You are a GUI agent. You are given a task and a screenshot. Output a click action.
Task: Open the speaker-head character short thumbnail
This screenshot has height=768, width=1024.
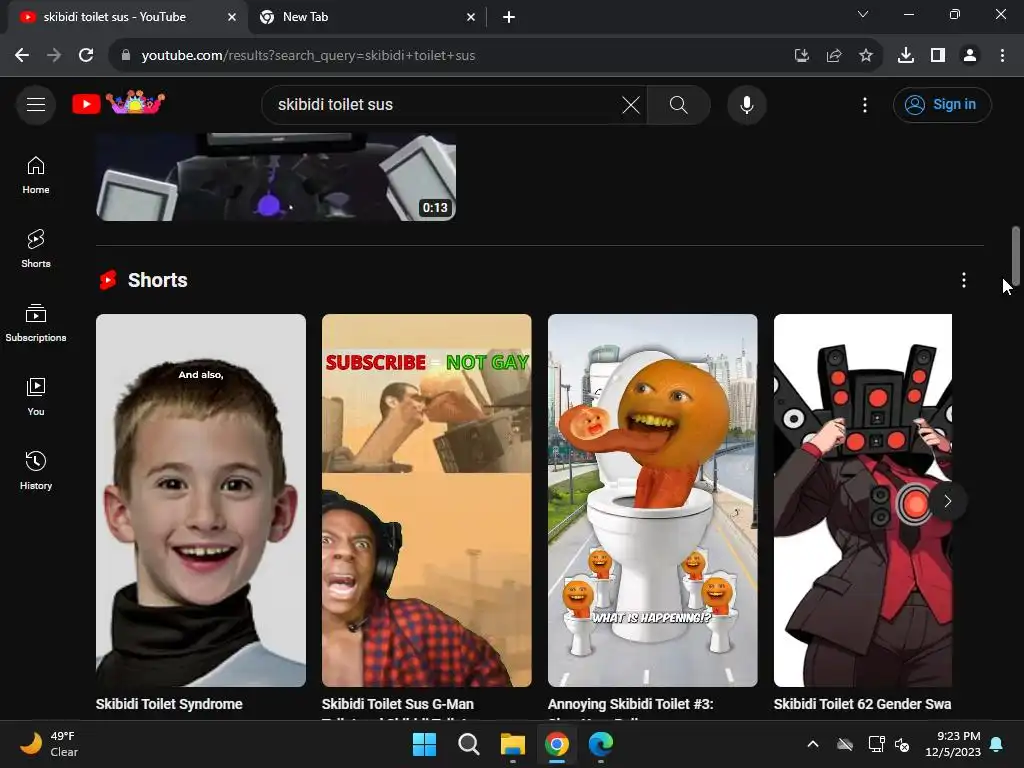click(x=863, y=500)
